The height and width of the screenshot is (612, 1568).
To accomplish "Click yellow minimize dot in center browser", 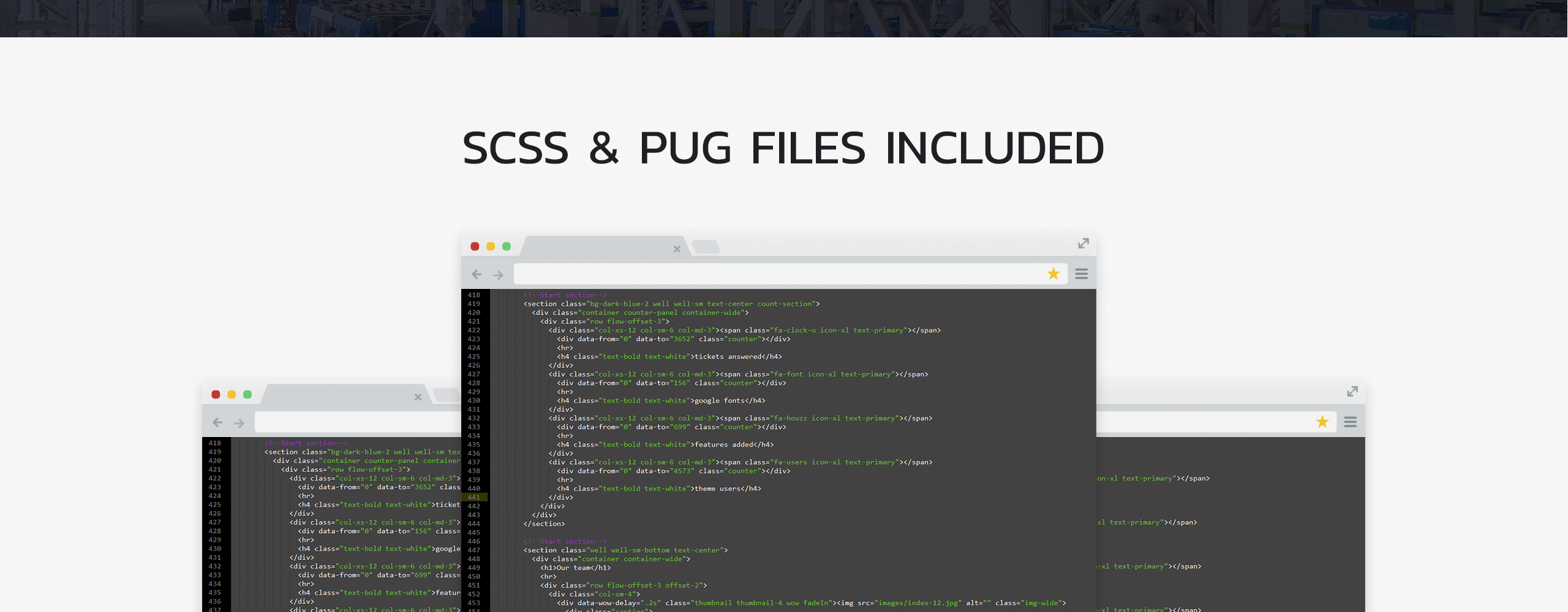I will (491, 247).
